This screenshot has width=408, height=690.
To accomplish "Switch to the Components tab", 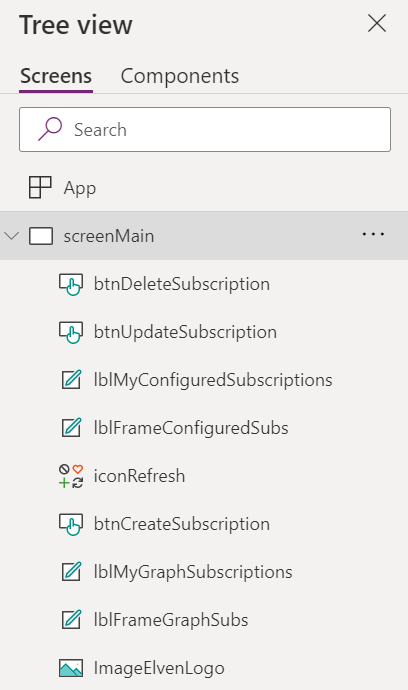I will [180, 76].
